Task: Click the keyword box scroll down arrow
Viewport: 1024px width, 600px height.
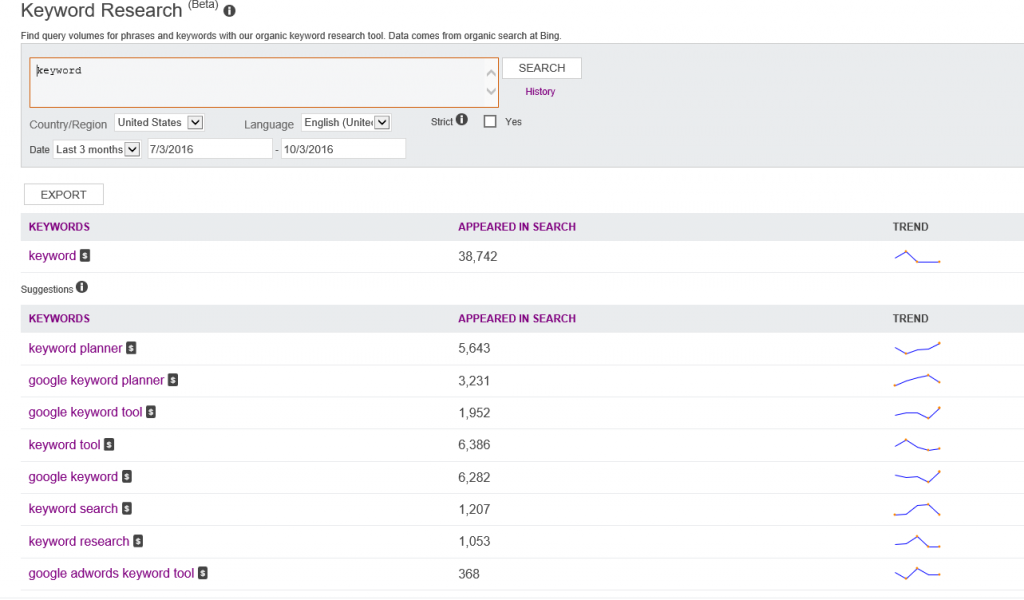Action: (491, 92)
